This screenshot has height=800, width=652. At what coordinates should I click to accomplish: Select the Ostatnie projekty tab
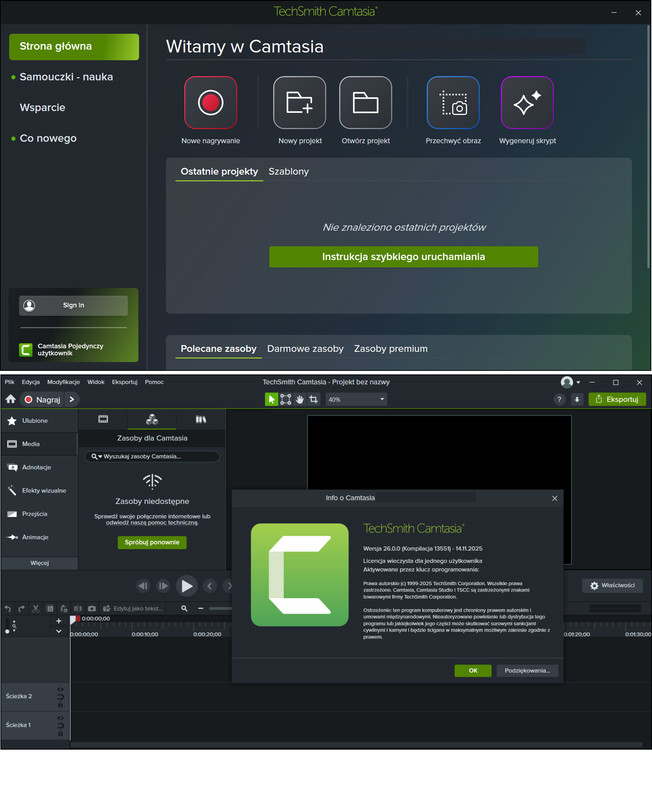[219, 171]
